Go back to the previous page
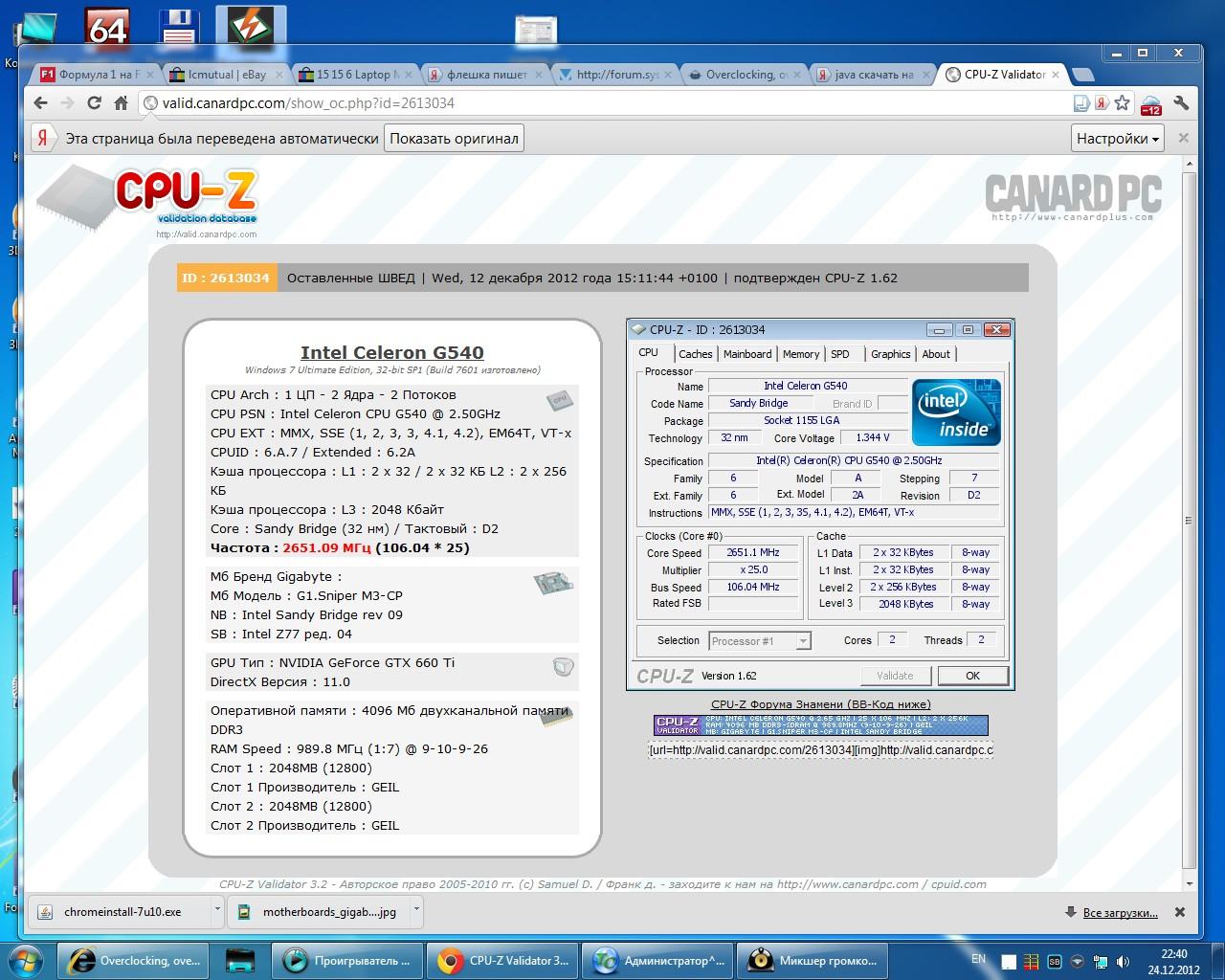 tap(40, 102)
